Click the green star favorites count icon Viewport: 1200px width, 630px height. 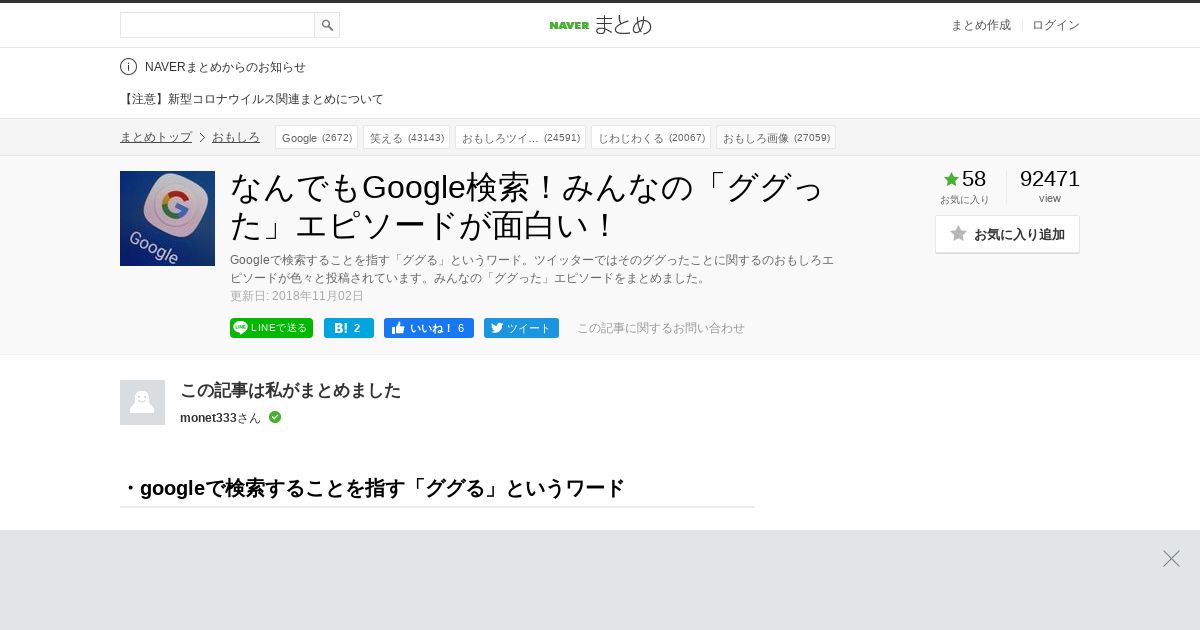tap(951, 179)
